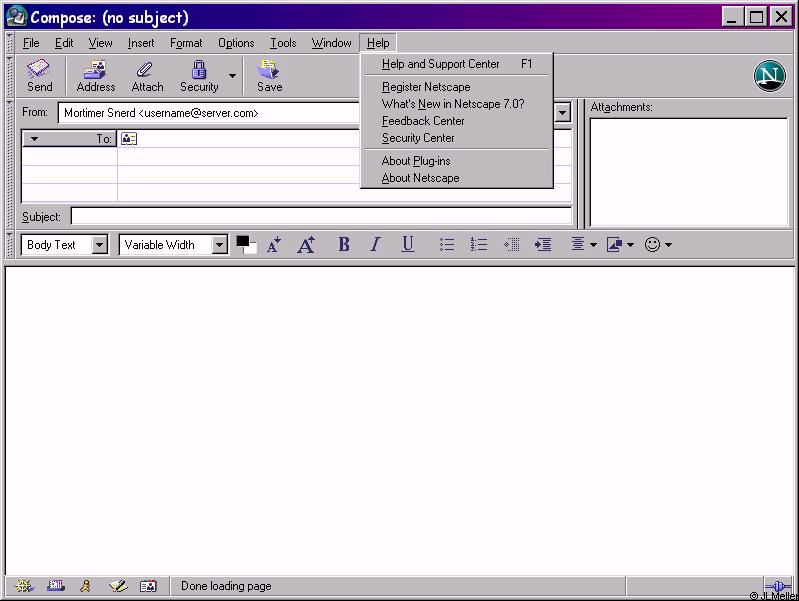799x601 pixels.
Task: Select What's New in Netscape 7.0?
Action: [457, 104]
